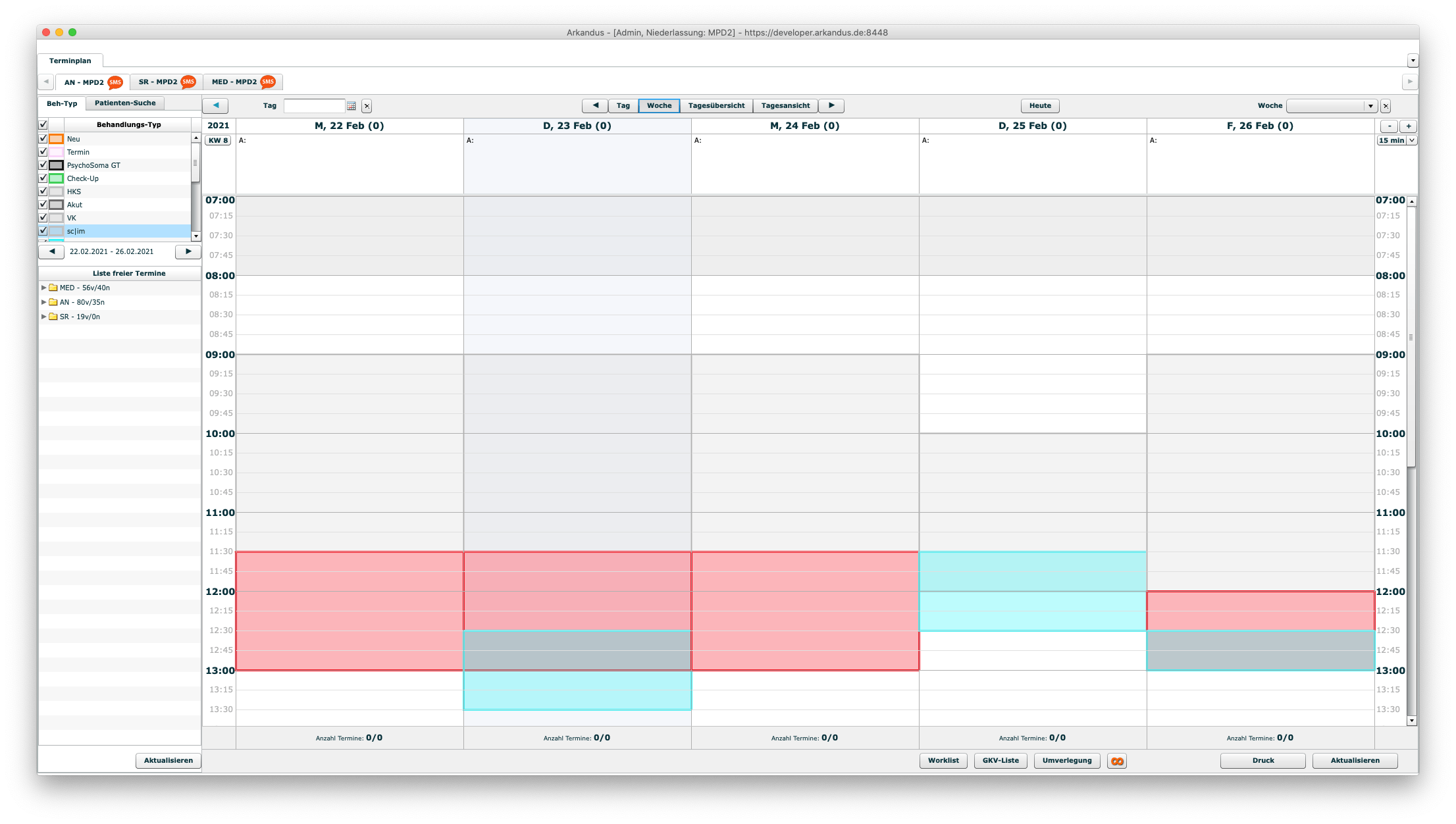The width and height of the screenshot is (1456, 824).
Task: Switch to Tagesübersicht view
Action: pos(716,105)
